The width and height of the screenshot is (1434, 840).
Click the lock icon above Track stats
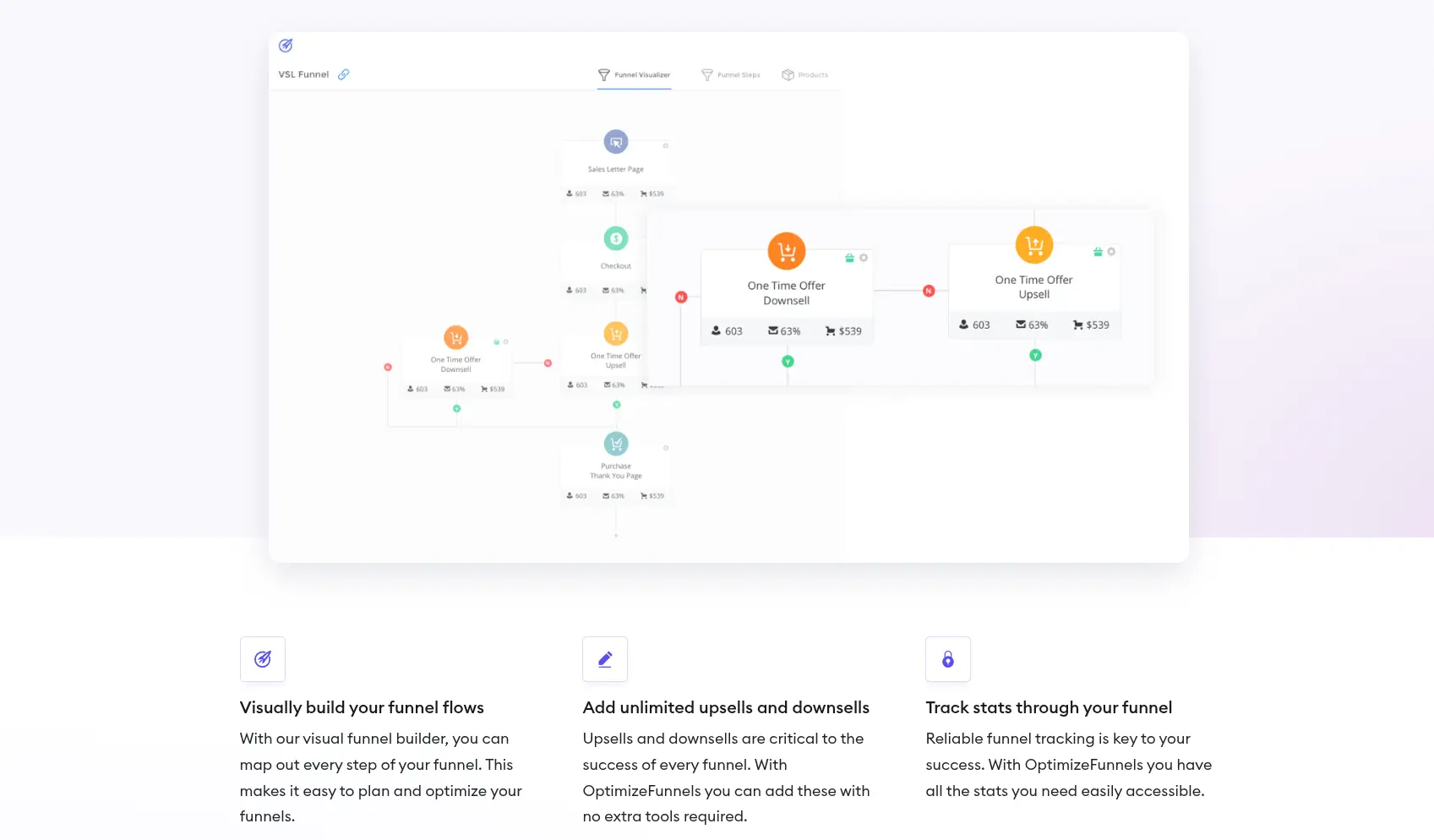[x=947, y=658]
